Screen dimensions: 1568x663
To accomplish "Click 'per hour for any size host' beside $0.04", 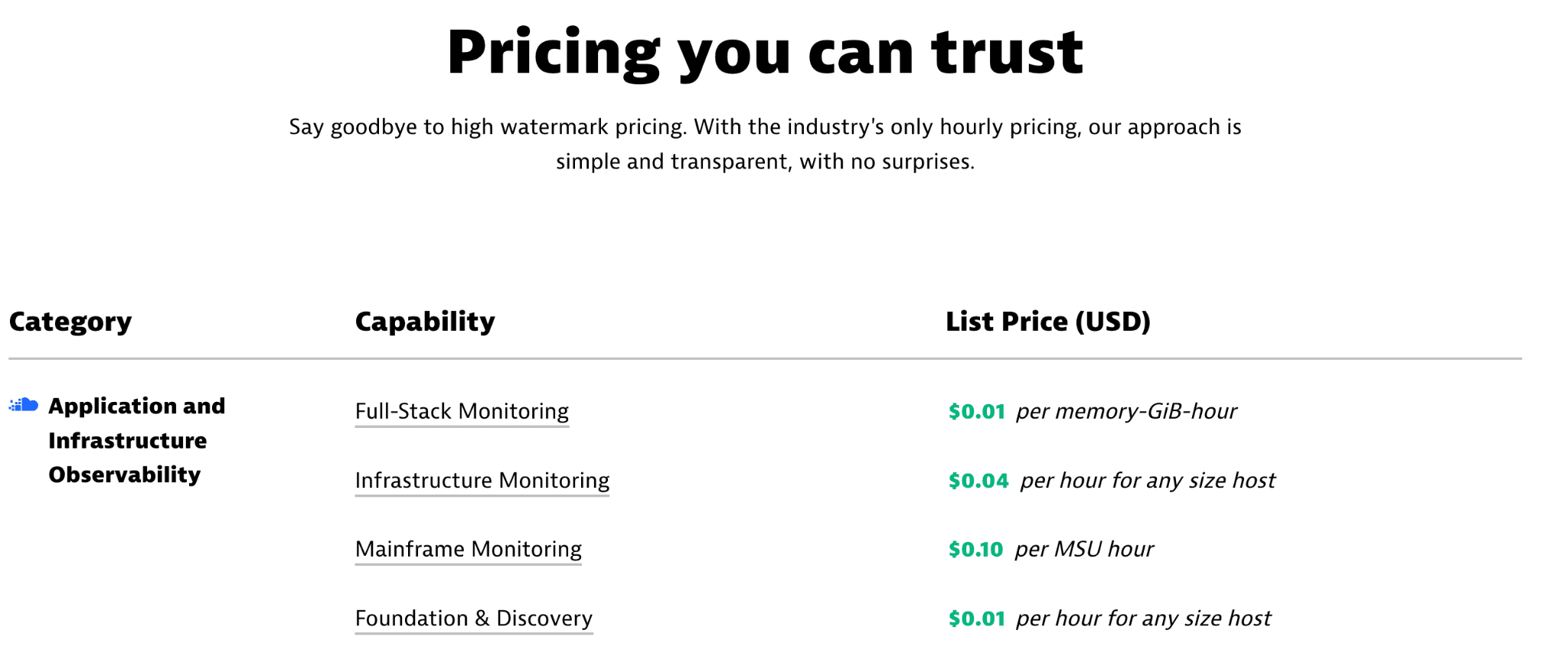I will (1148, 480).
